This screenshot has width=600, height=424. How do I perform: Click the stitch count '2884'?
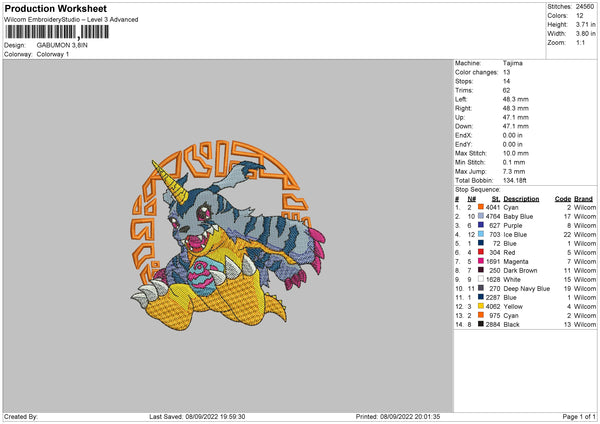tap(493, 325)
